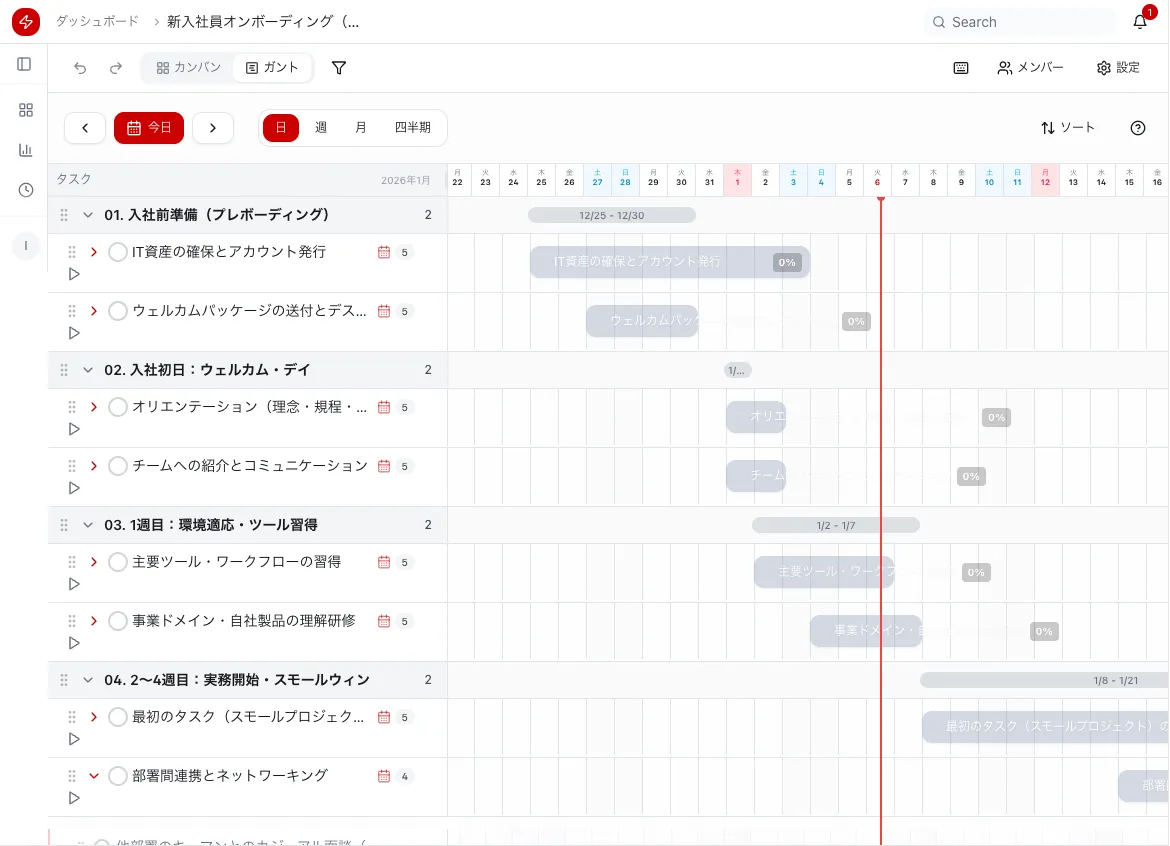Start timer for IT資産の確保とアカウント発行
Image resolution: width=1170 pixels, height=846 pixels.
click(74, 274)
